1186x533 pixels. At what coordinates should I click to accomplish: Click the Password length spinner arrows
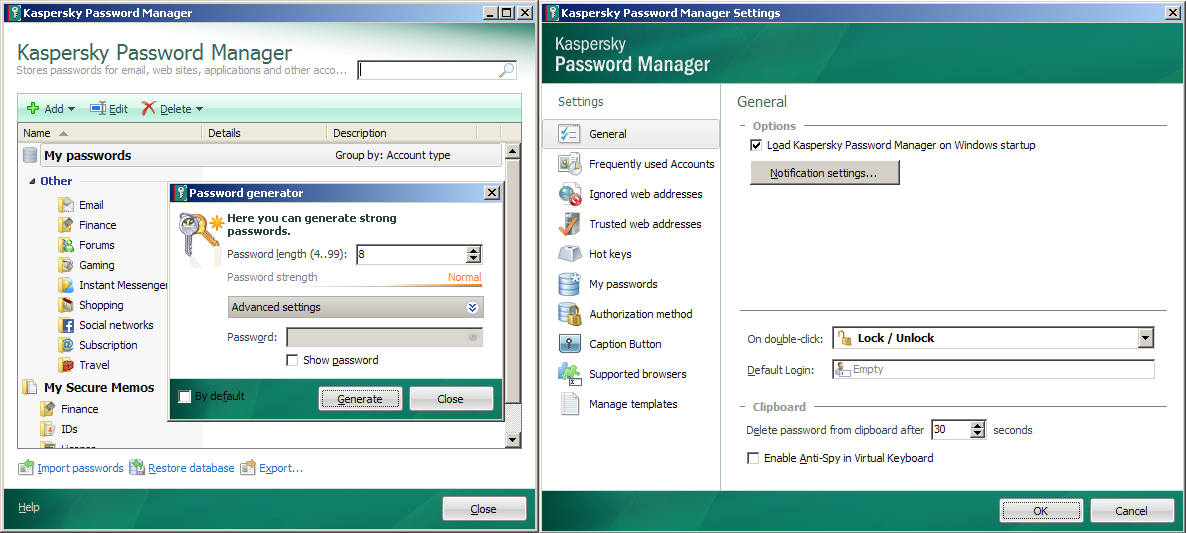[474, 255]
